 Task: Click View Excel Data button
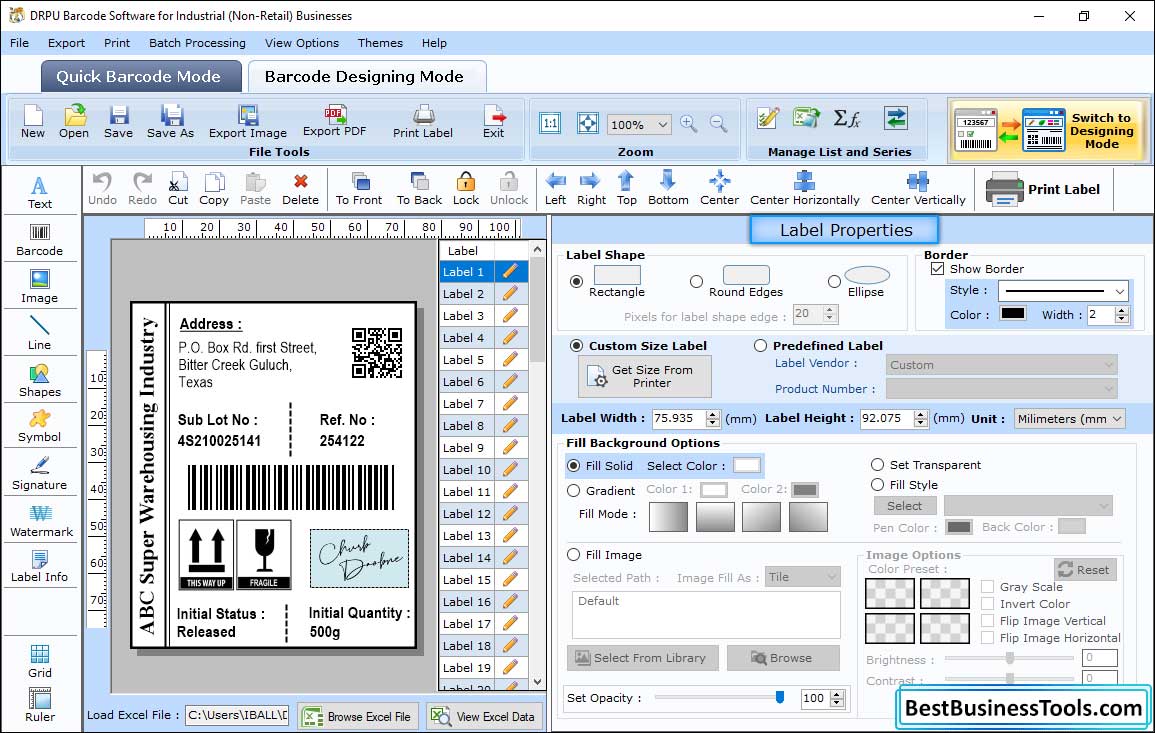485,716
